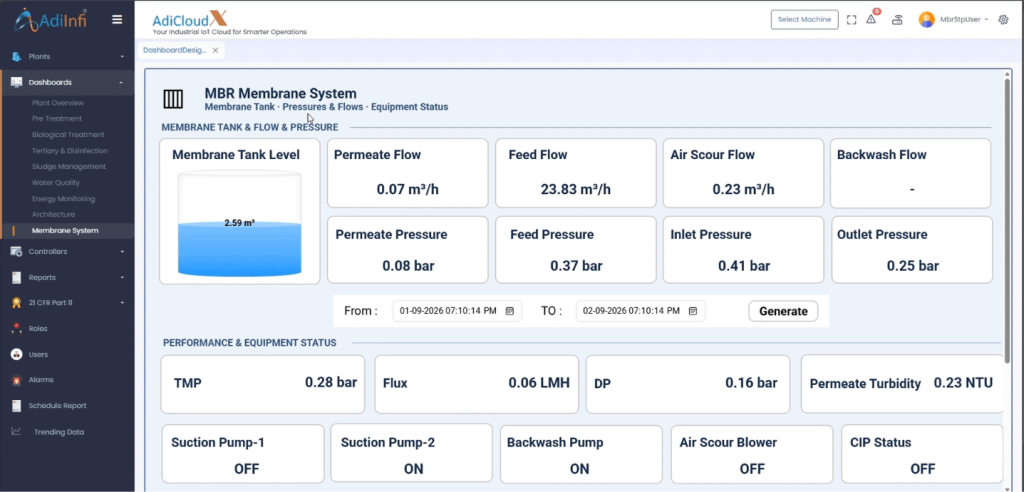This screenshot has width=1024, height=492.
Task: Click the Generate button
Action: pos(783,312)
